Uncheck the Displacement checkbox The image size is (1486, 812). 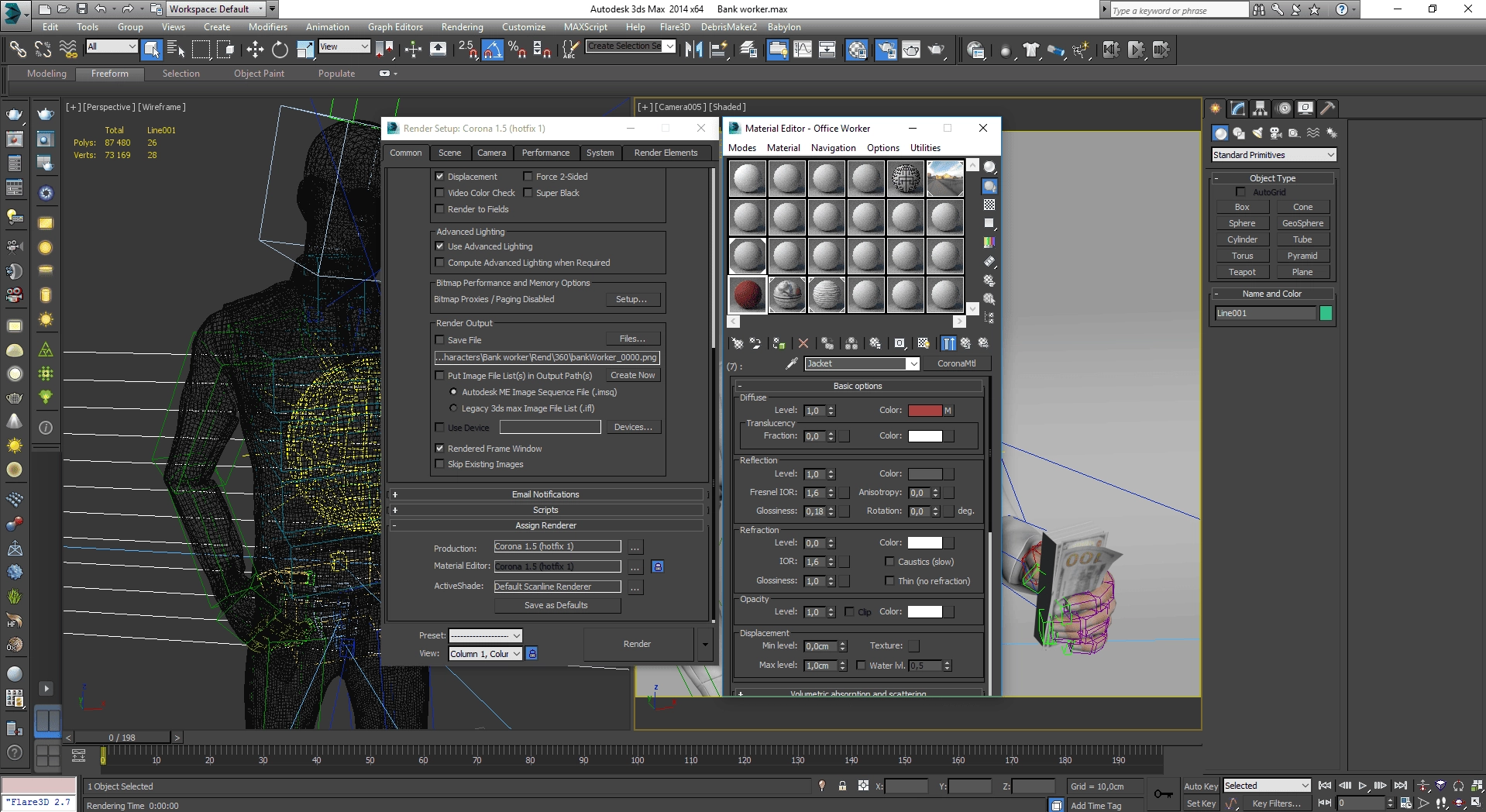coord(440,177)
